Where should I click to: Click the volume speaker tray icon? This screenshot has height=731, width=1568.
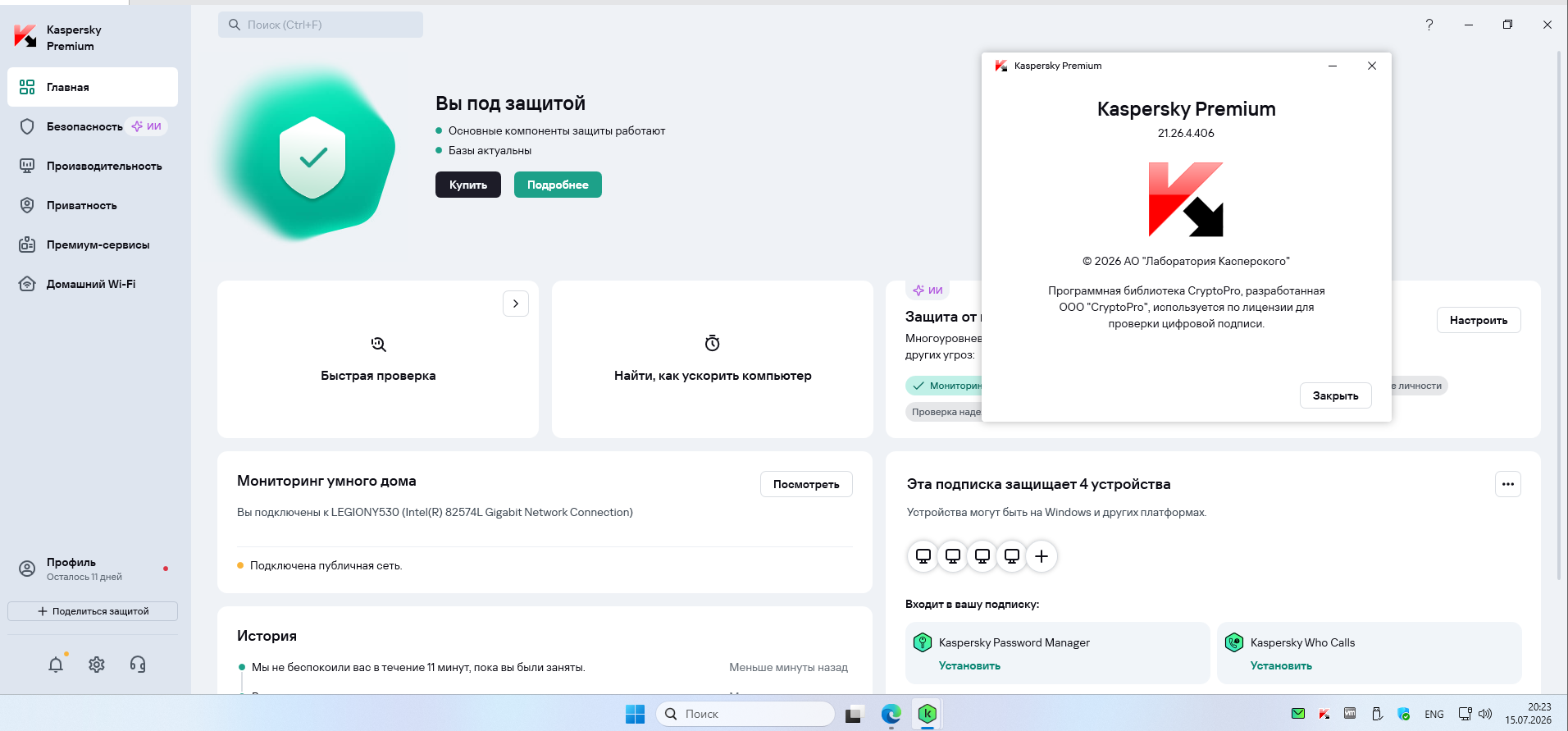1485,714
